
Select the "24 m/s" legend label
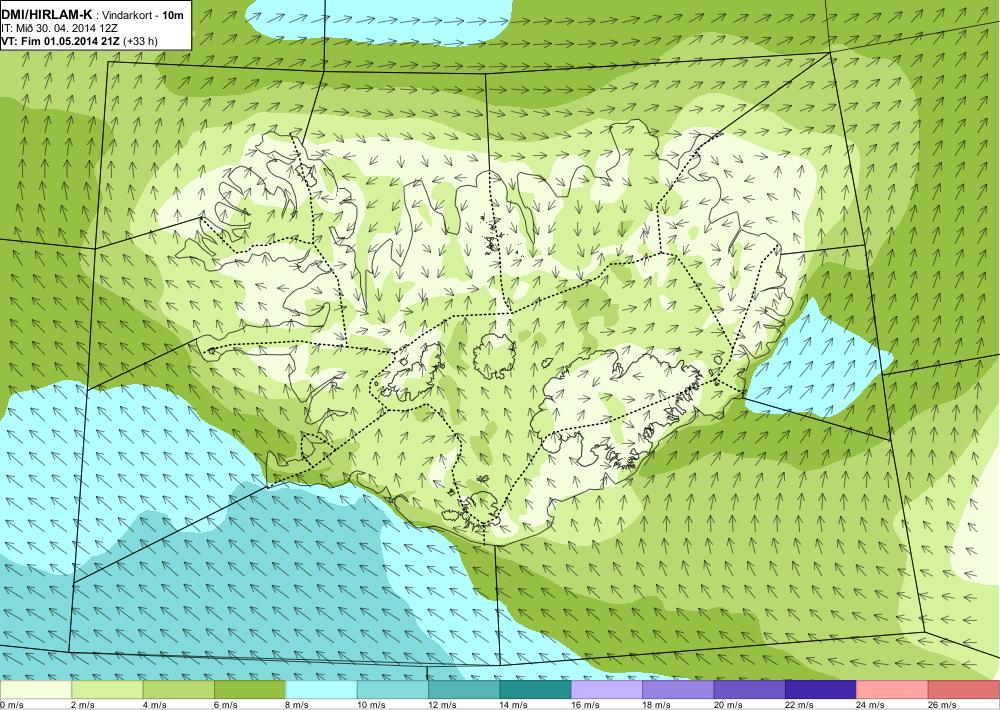click(x=871, y=705)
